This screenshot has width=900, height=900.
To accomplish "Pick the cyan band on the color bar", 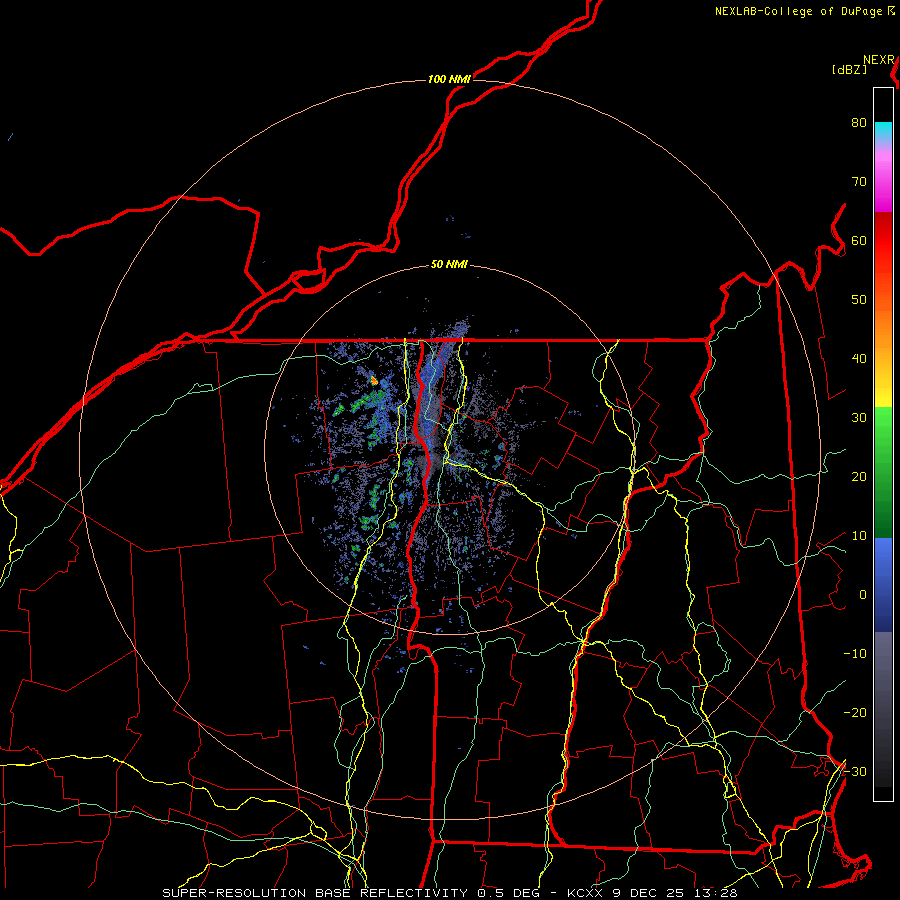I will 883,132.
